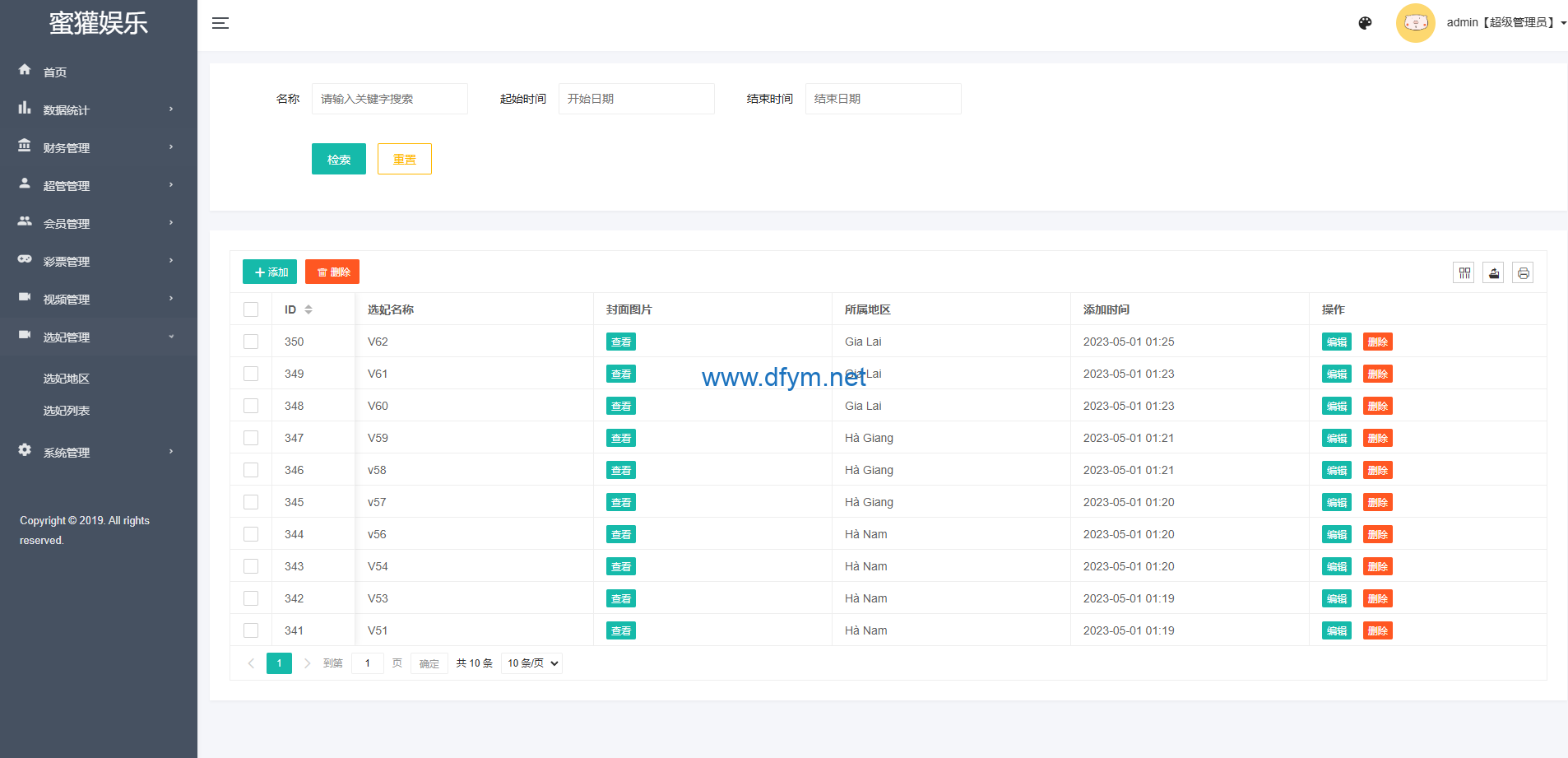Tick checkbox for row ID 349
The width and height of the screenshot is (1568, 758).
tap(251, 374)
